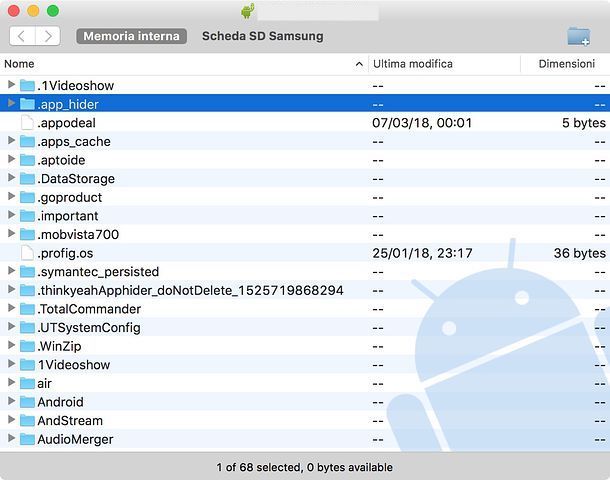This screenshot has width=610, height=480.
Task: Expand the .1Videoshow folder triangle
Action: (x=11, y=84)
